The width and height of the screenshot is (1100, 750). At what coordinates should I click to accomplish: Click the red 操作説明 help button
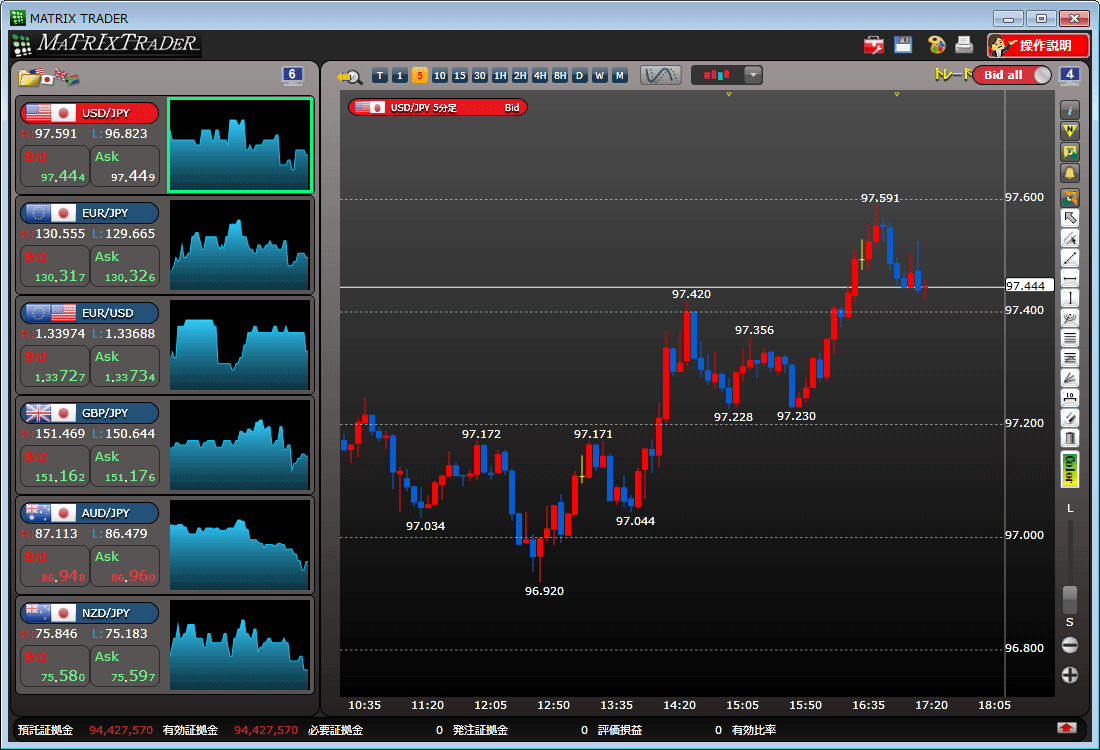[x=1038, y=46]
